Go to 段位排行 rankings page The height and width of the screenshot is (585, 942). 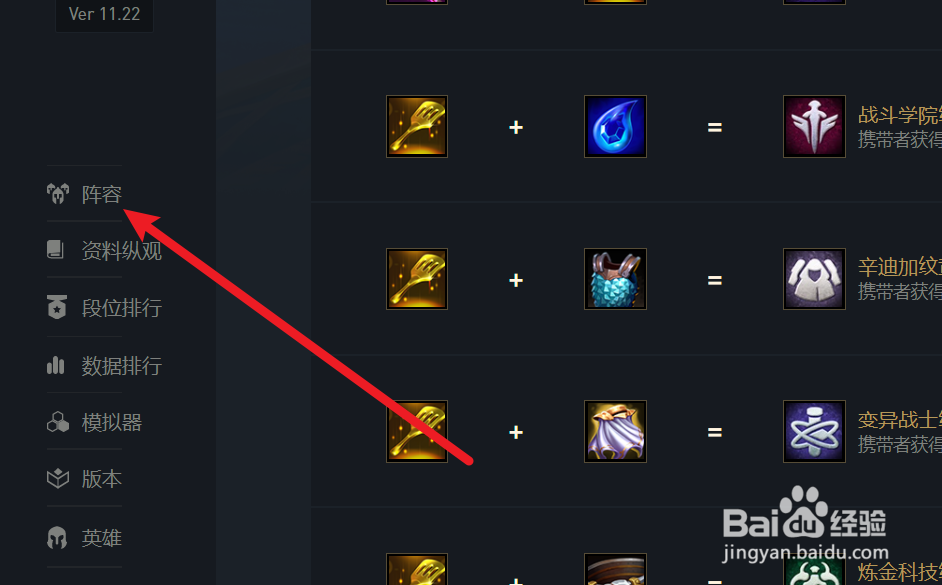coord(104,308)
